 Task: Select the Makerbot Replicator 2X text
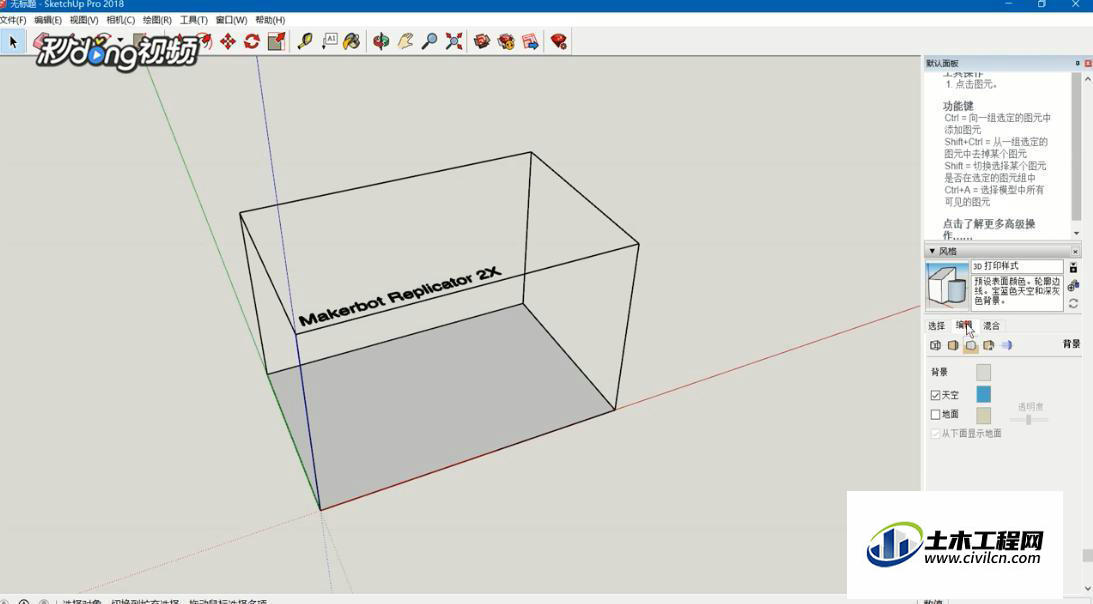click(x=400, y=297)
